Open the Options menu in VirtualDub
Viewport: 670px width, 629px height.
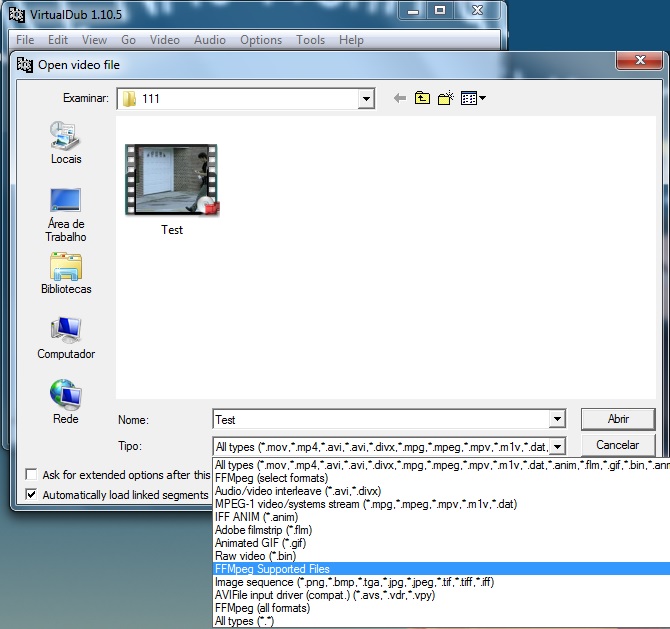261,40
